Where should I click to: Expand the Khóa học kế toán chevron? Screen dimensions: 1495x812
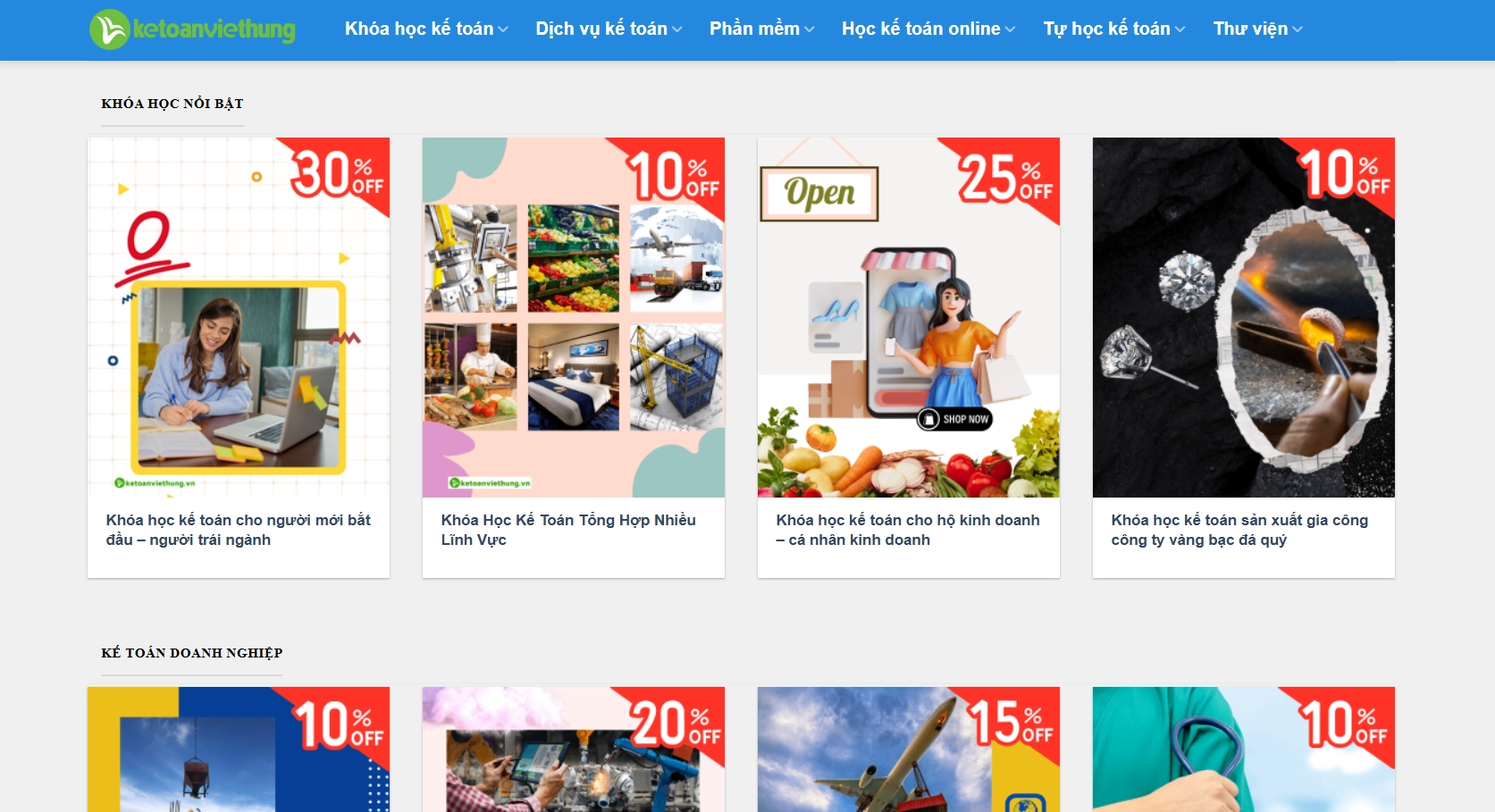pos(503,29)
